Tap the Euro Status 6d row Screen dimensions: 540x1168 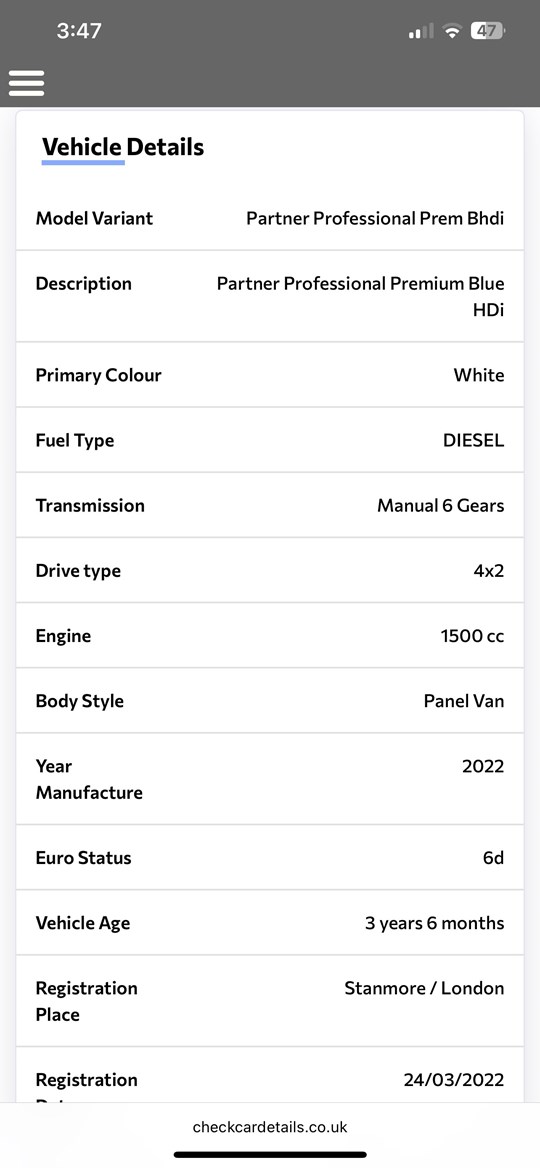pyautogui.click(x=270, y=857)
